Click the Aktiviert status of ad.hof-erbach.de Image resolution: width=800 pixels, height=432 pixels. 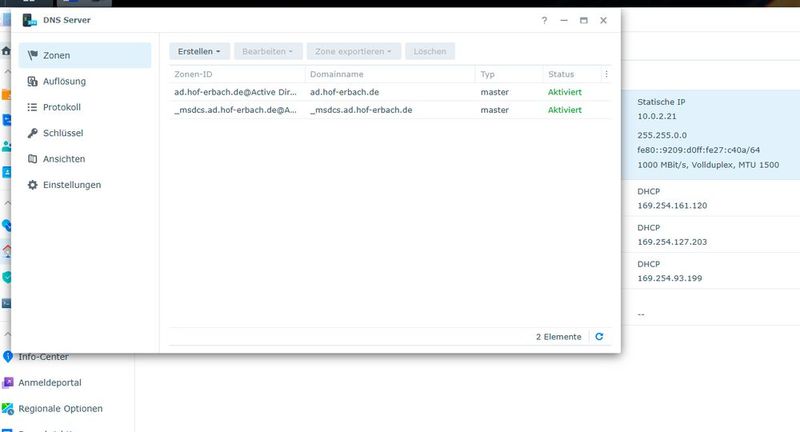point(565,92)
